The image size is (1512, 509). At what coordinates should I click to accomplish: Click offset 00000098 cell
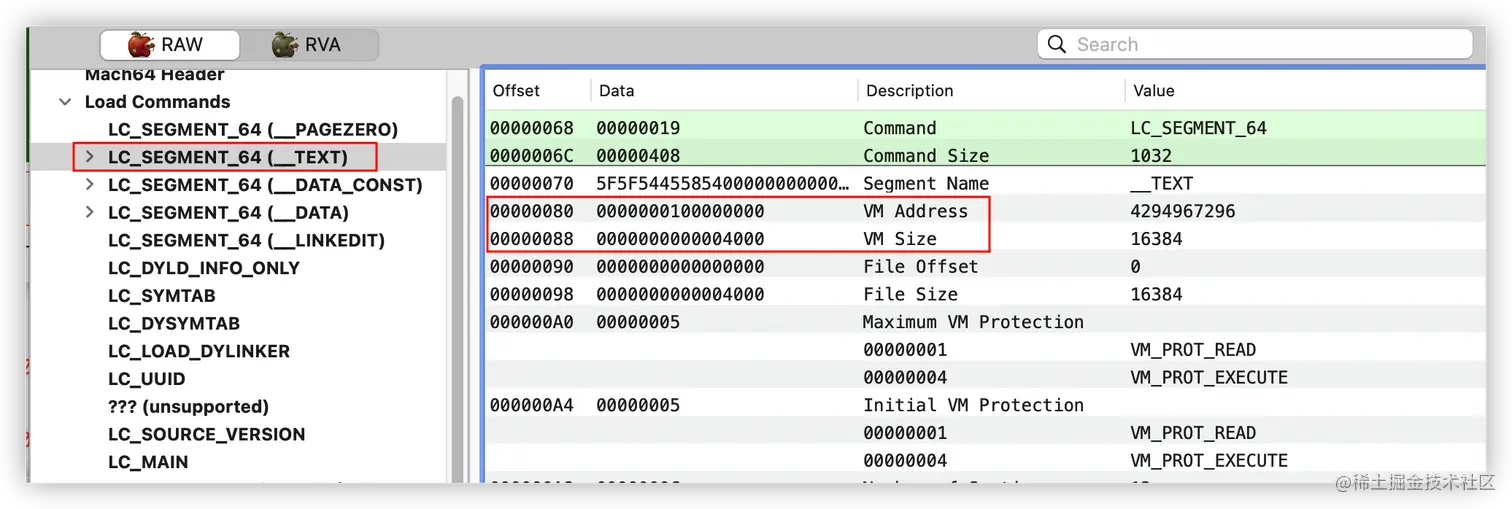531,294
